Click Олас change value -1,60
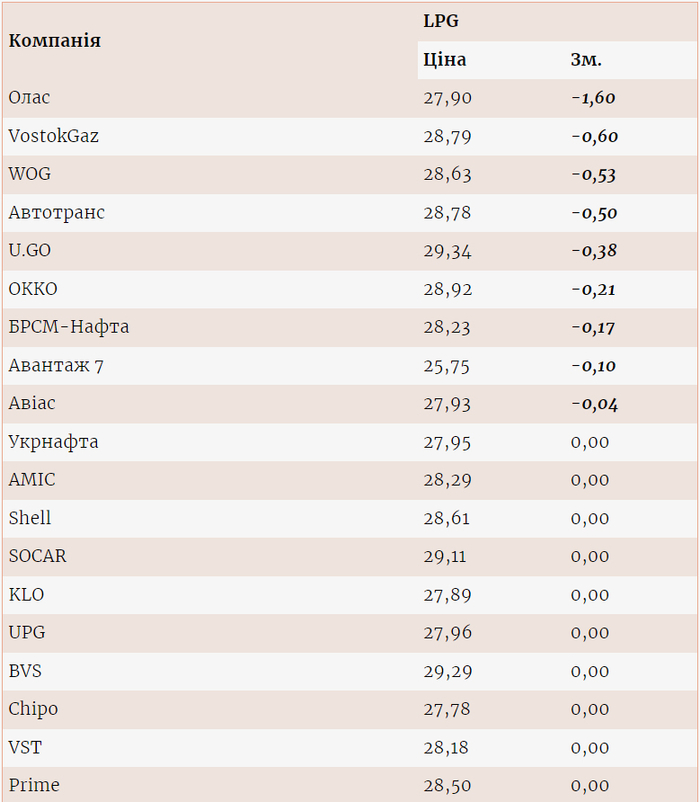700x802 pixels. pos(594,98)
